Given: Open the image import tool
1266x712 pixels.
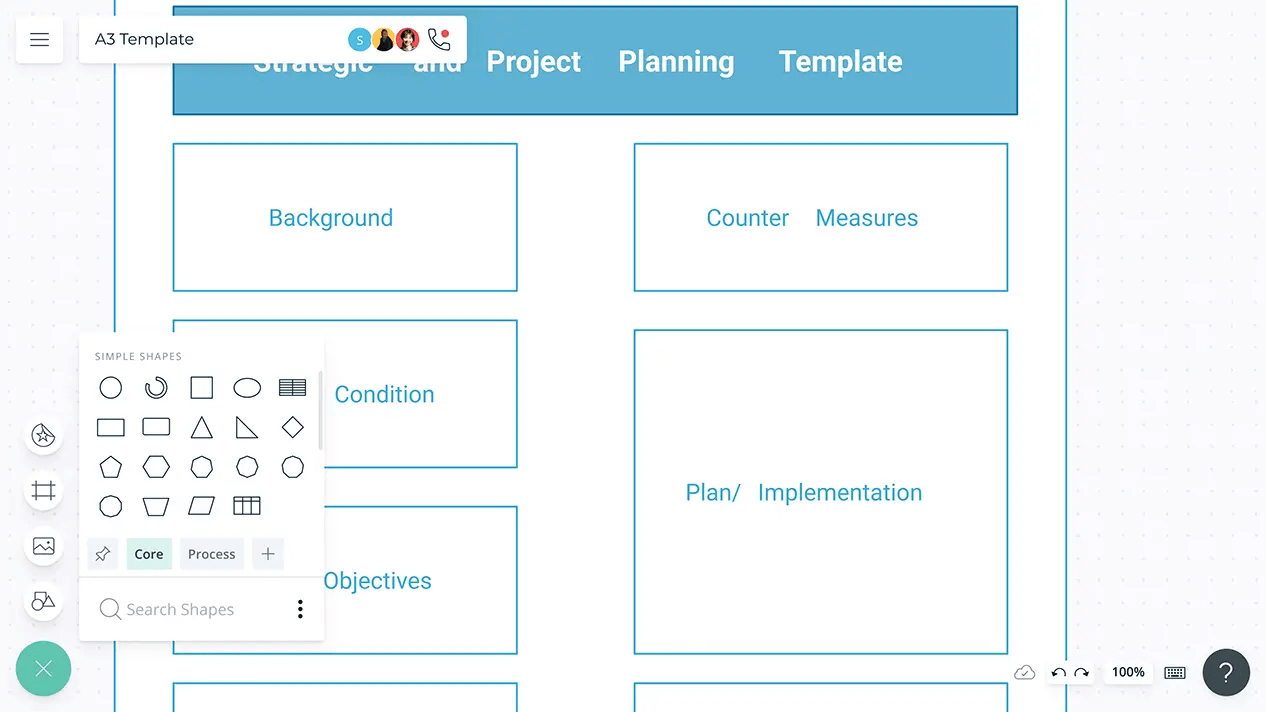Looking at the screenshot, I should [43, 546].
